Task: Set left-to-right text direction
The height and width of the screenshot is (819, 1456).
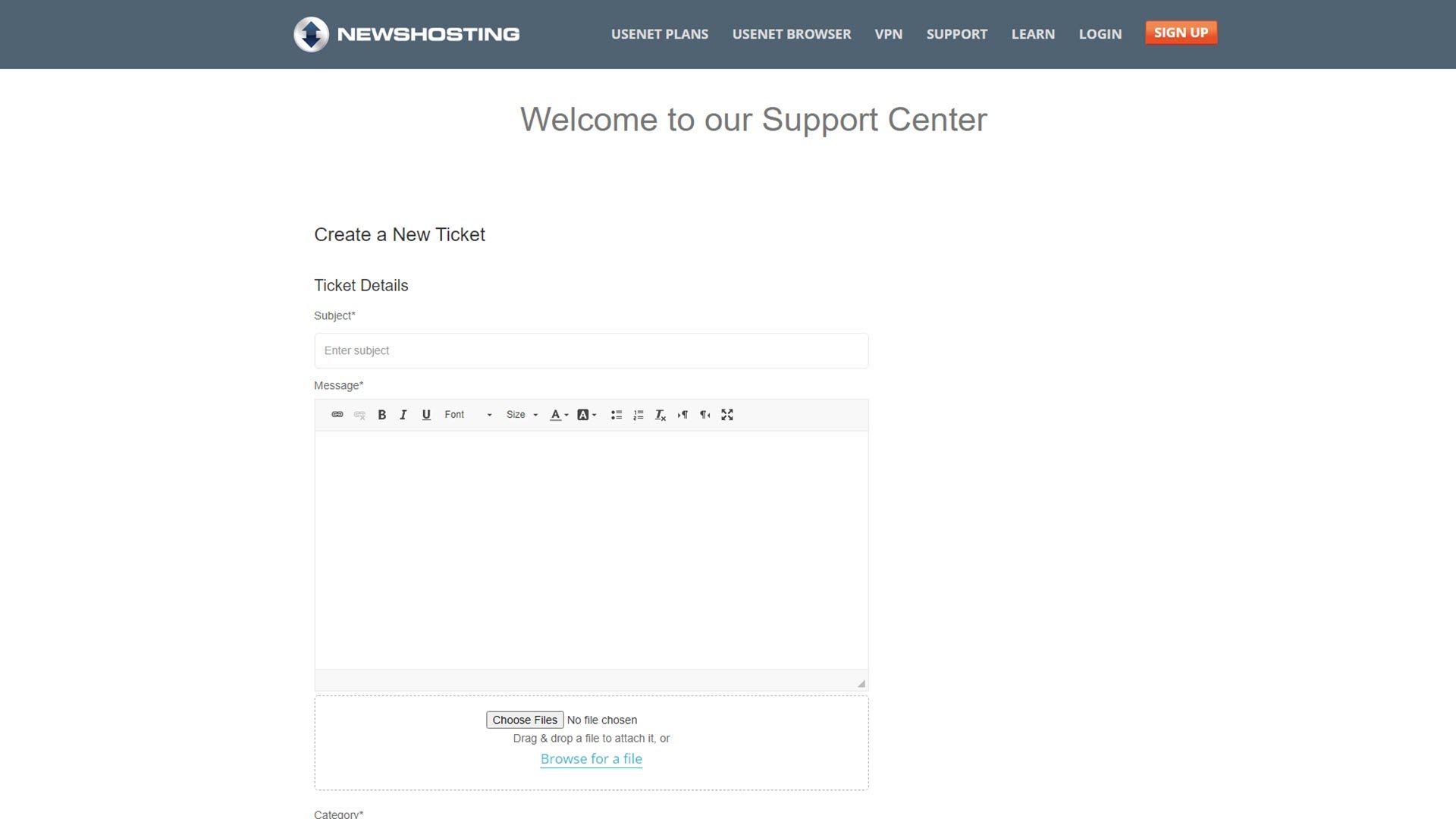Action: pos(682,415)
